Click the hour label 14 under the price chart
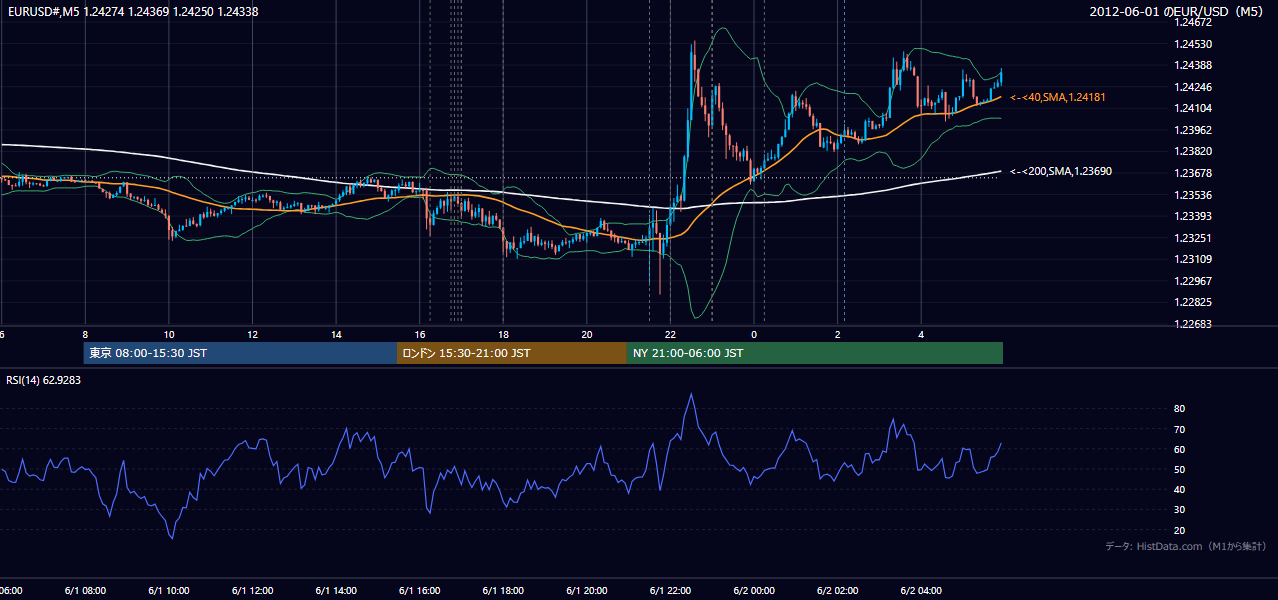This screenshot has height=600, width=1278. pos(336,335)
